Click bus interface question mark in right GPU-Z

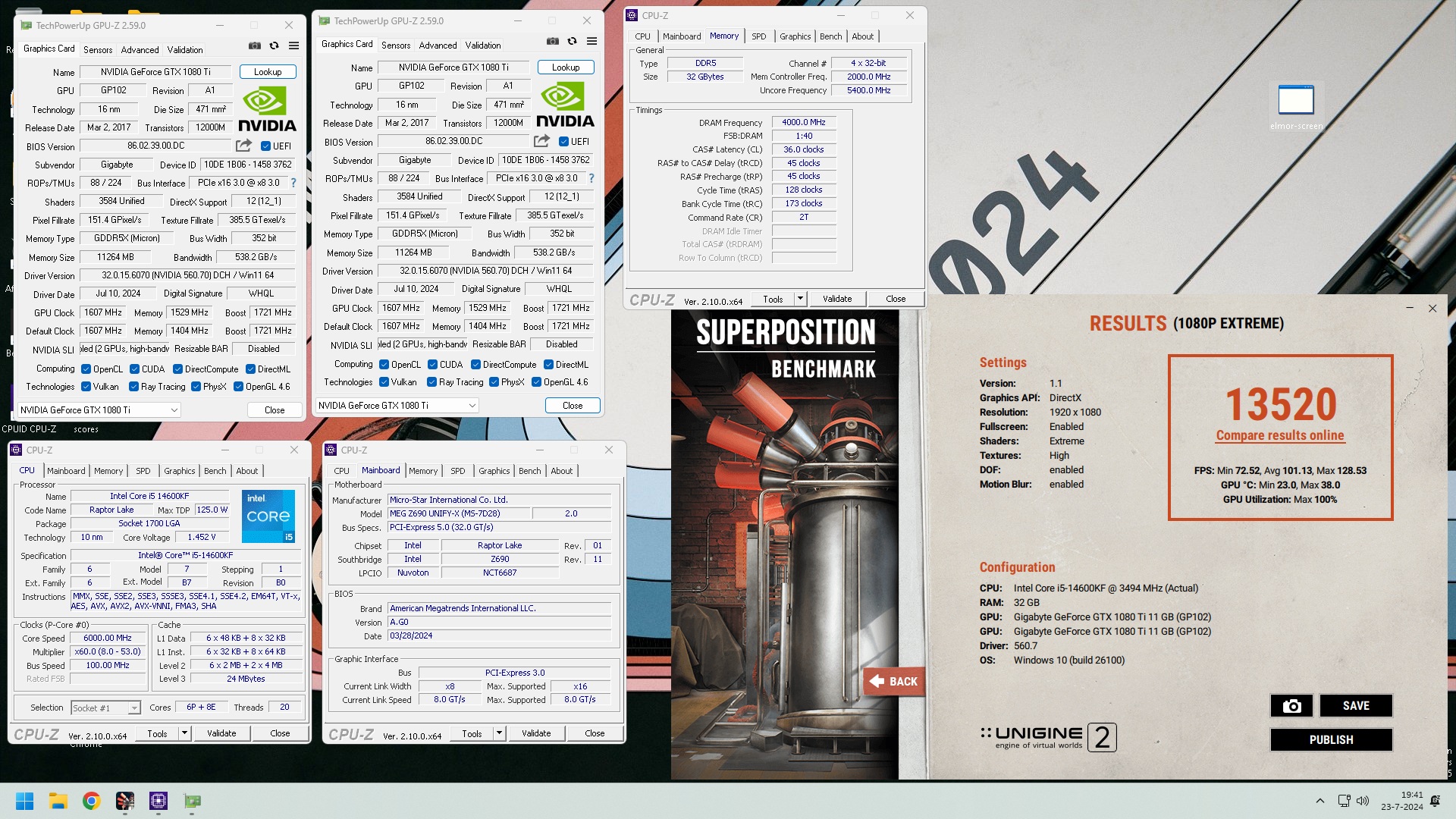(x=591, y=178)
